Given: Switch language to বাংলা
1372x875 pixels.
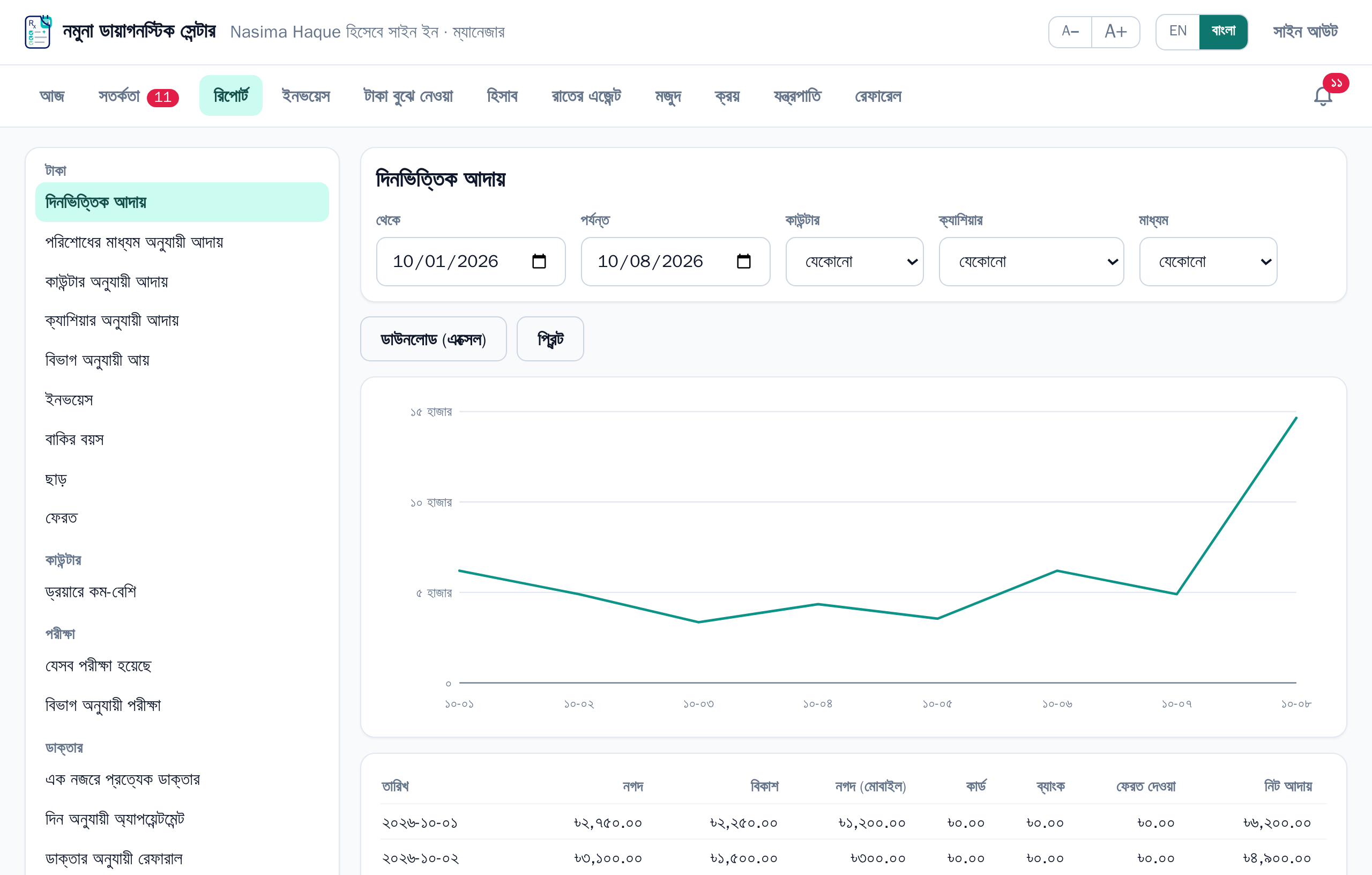Looking at the screenshot, I should point(1224,32).
